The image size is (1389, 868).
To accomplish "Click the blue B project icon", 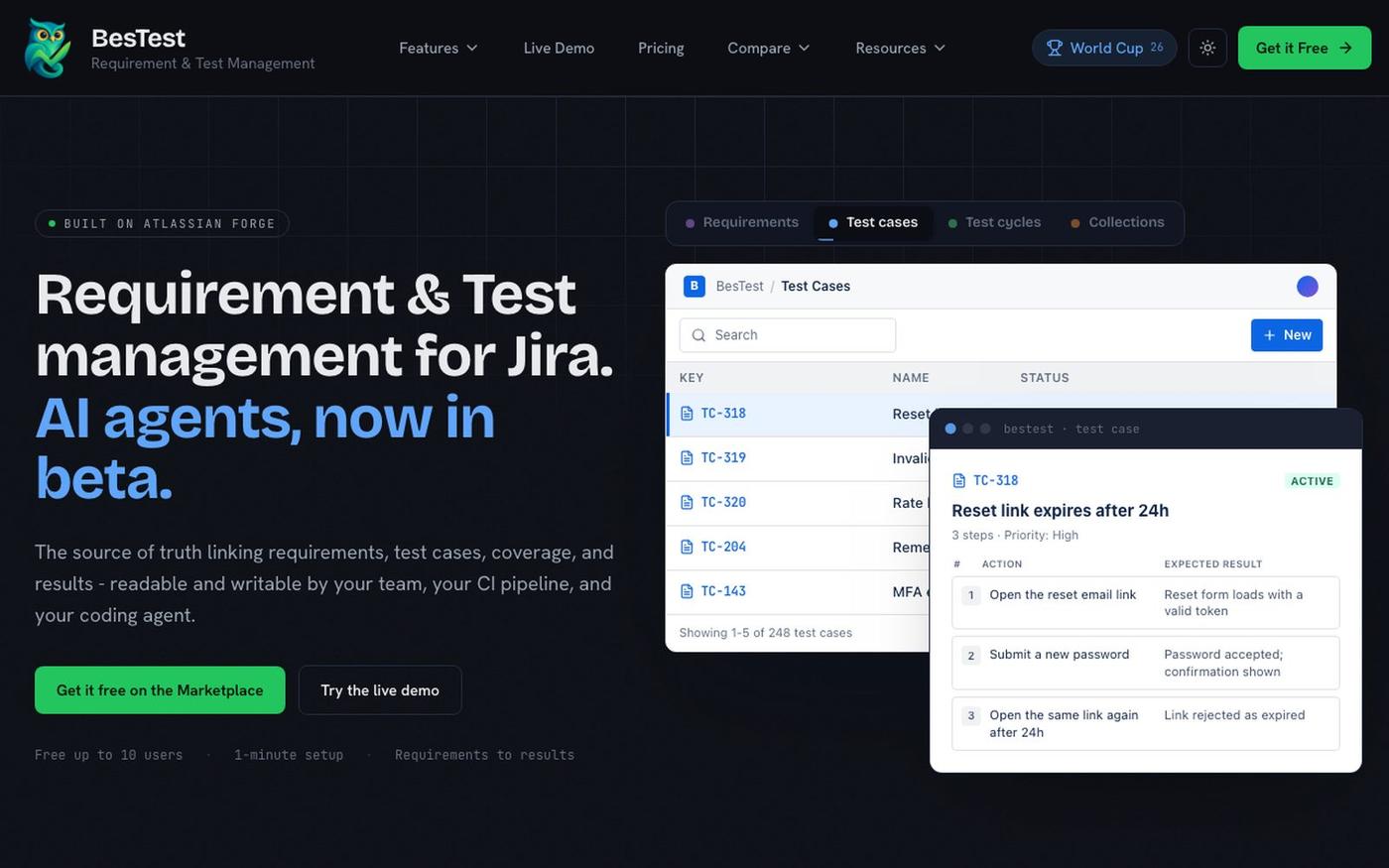I will (x=694, y=286).
